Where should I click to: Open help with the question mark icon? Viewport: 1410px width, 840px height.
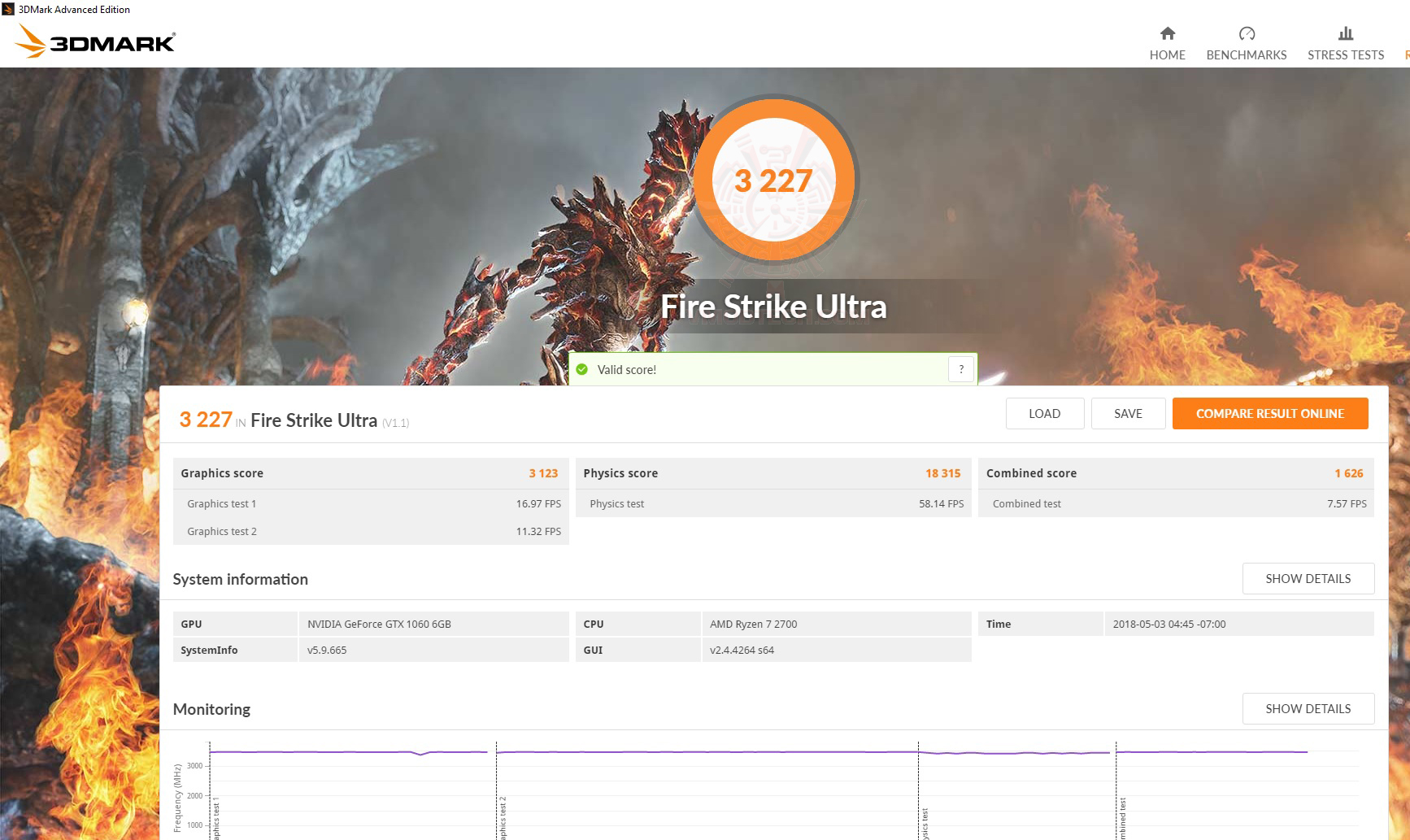(960, 368)
